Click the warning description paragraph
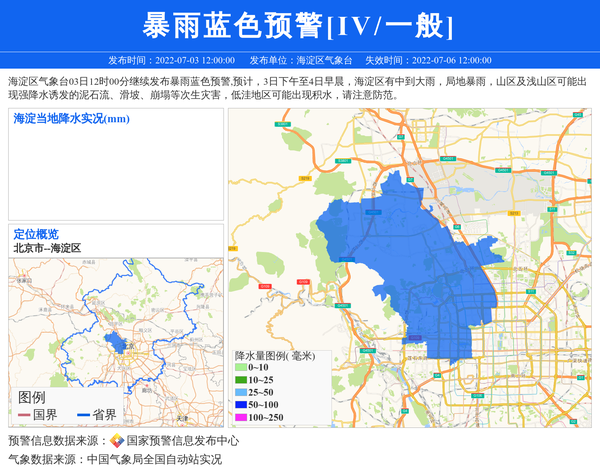 tap(297, 88)
